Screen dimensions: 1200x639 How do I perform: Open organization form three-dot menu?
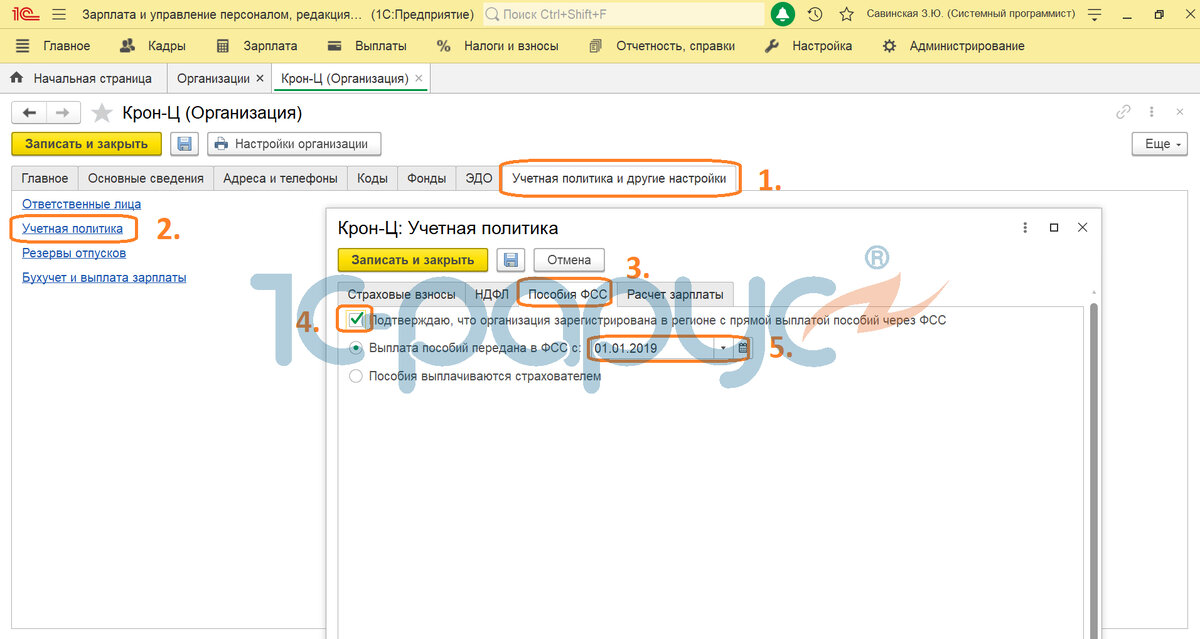tap(1151, 112)
